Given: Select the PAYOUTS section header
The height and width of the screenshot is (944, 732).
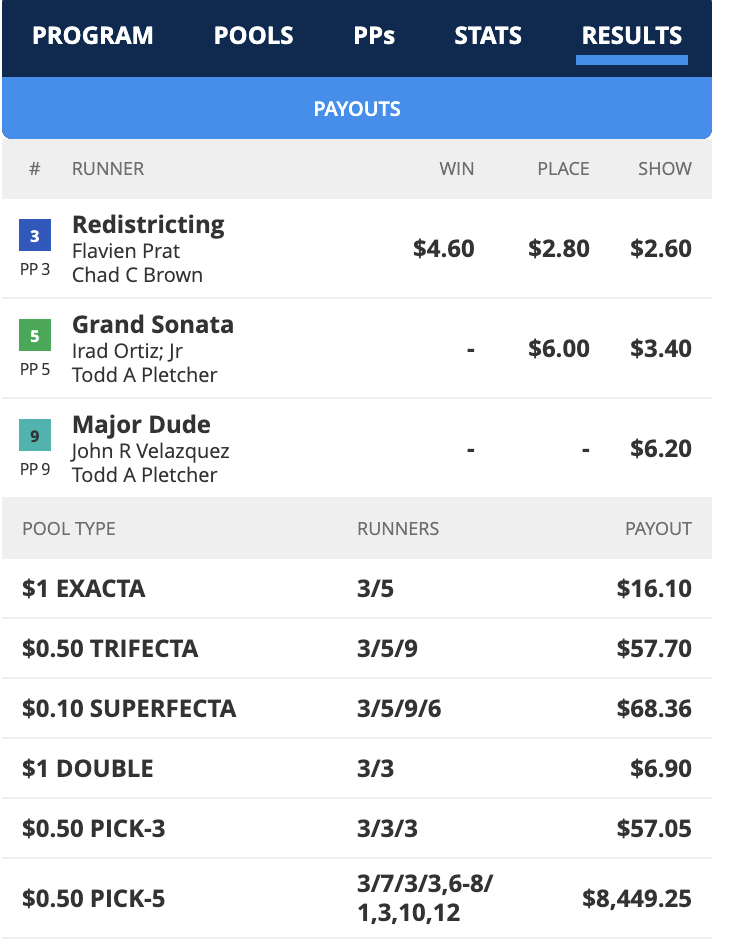Looking at the screenshot, I should [357, 109].
